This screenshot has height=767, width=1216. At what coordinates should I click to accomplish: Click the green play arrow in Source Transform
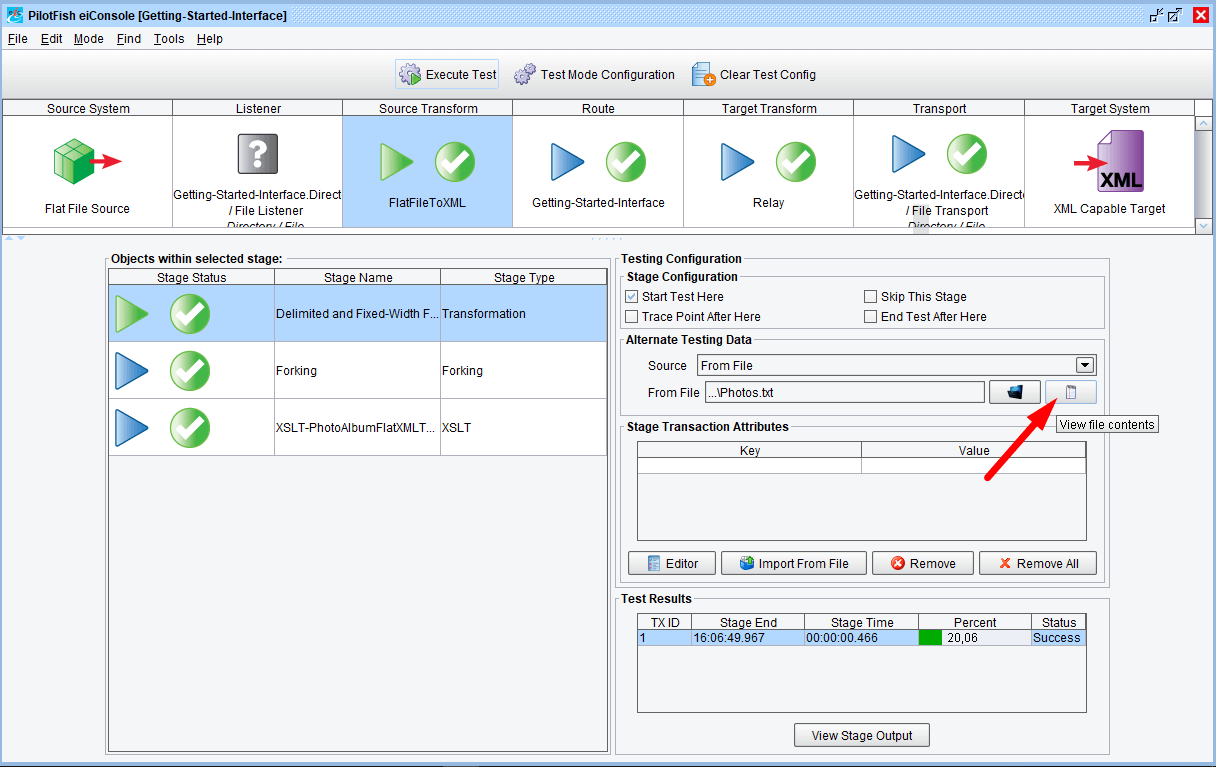click(x=397, y=162)
